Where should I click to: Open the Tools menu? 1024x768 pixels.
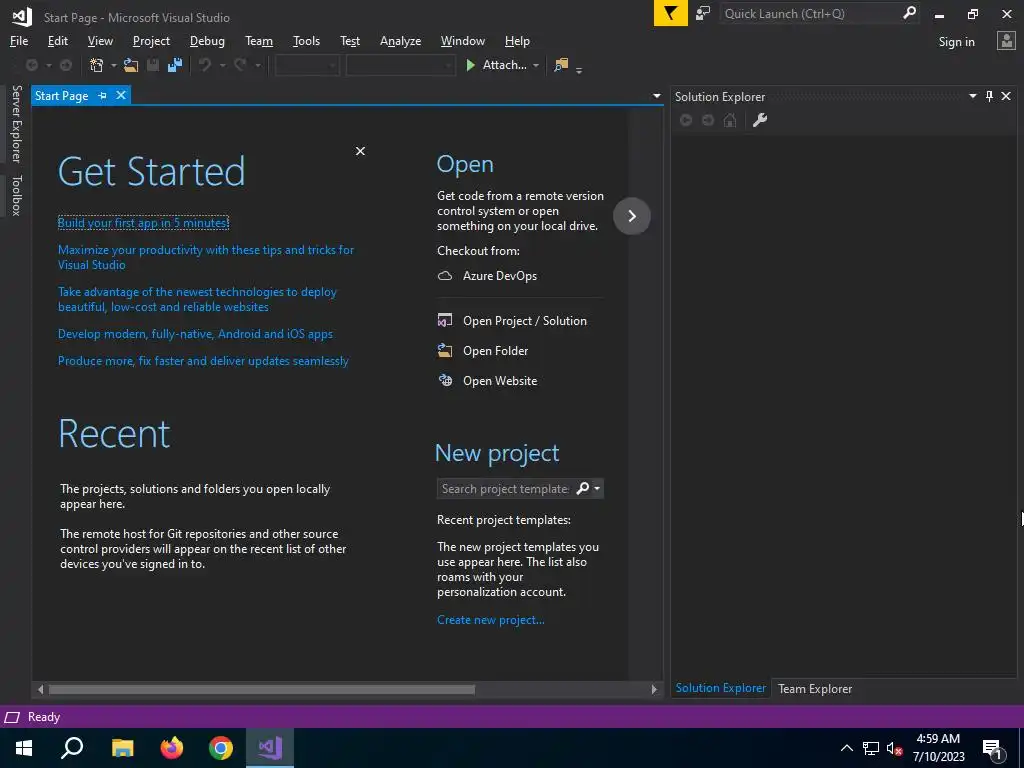pyautogui.click(x=306, y=40)
